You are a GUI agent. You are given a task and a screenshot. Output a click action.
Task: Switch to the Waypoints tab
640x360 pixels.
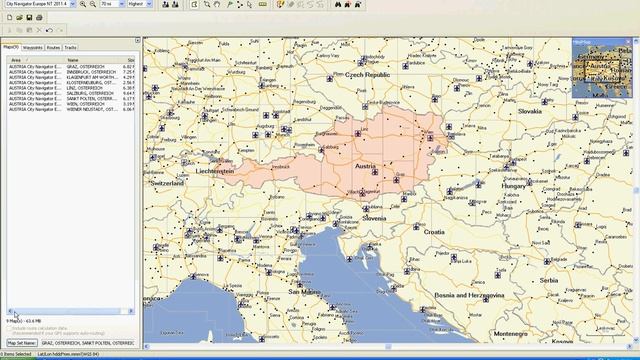[33, 48]
